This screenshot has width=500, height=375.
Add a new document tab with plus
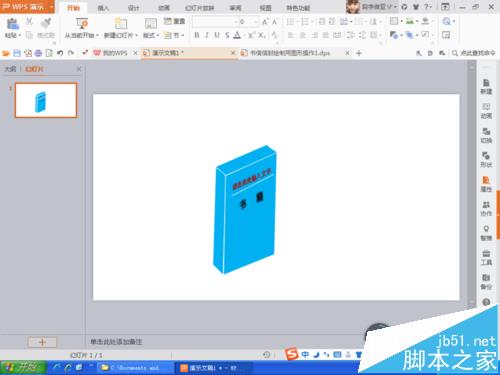pyautogui.click(x=359, y=53)
